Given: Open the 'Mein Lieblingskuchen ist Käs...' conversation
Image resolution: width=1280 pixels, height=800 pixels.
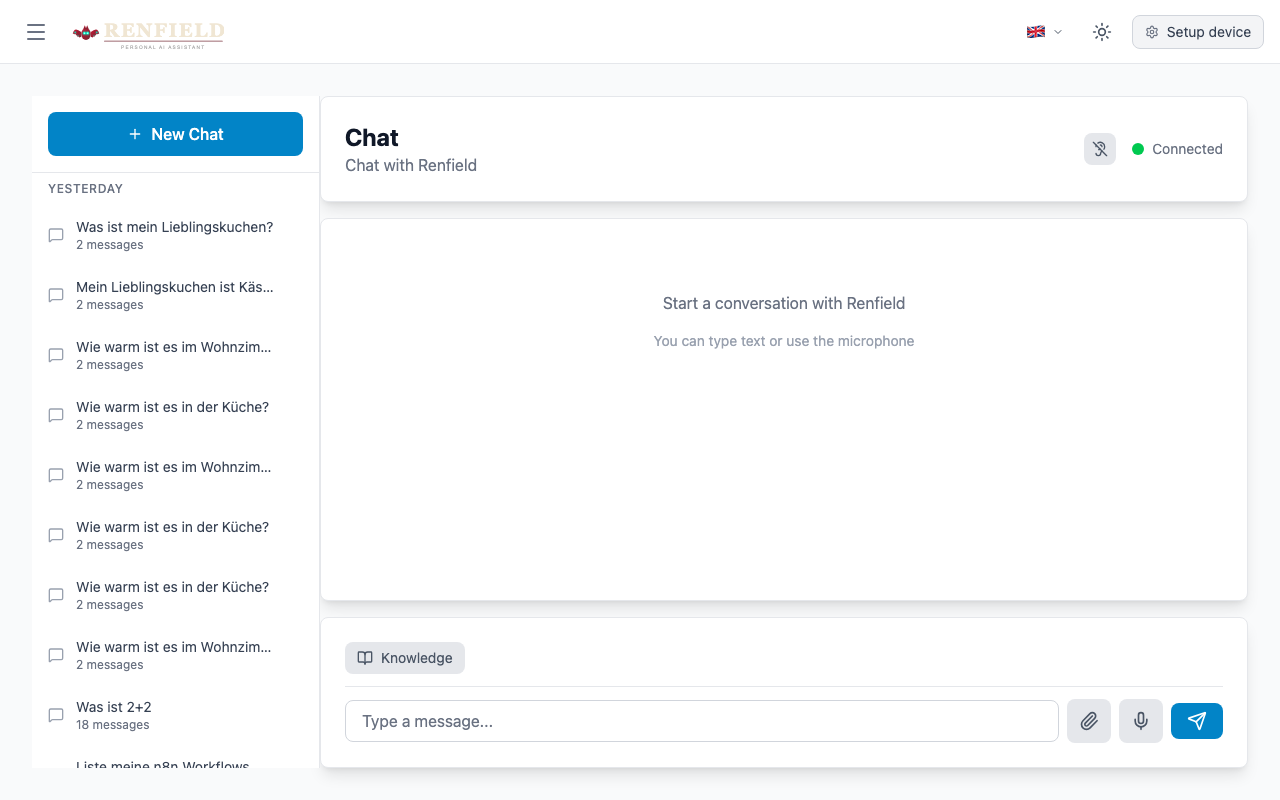Looking at the screenshot, I should (174, 294).
